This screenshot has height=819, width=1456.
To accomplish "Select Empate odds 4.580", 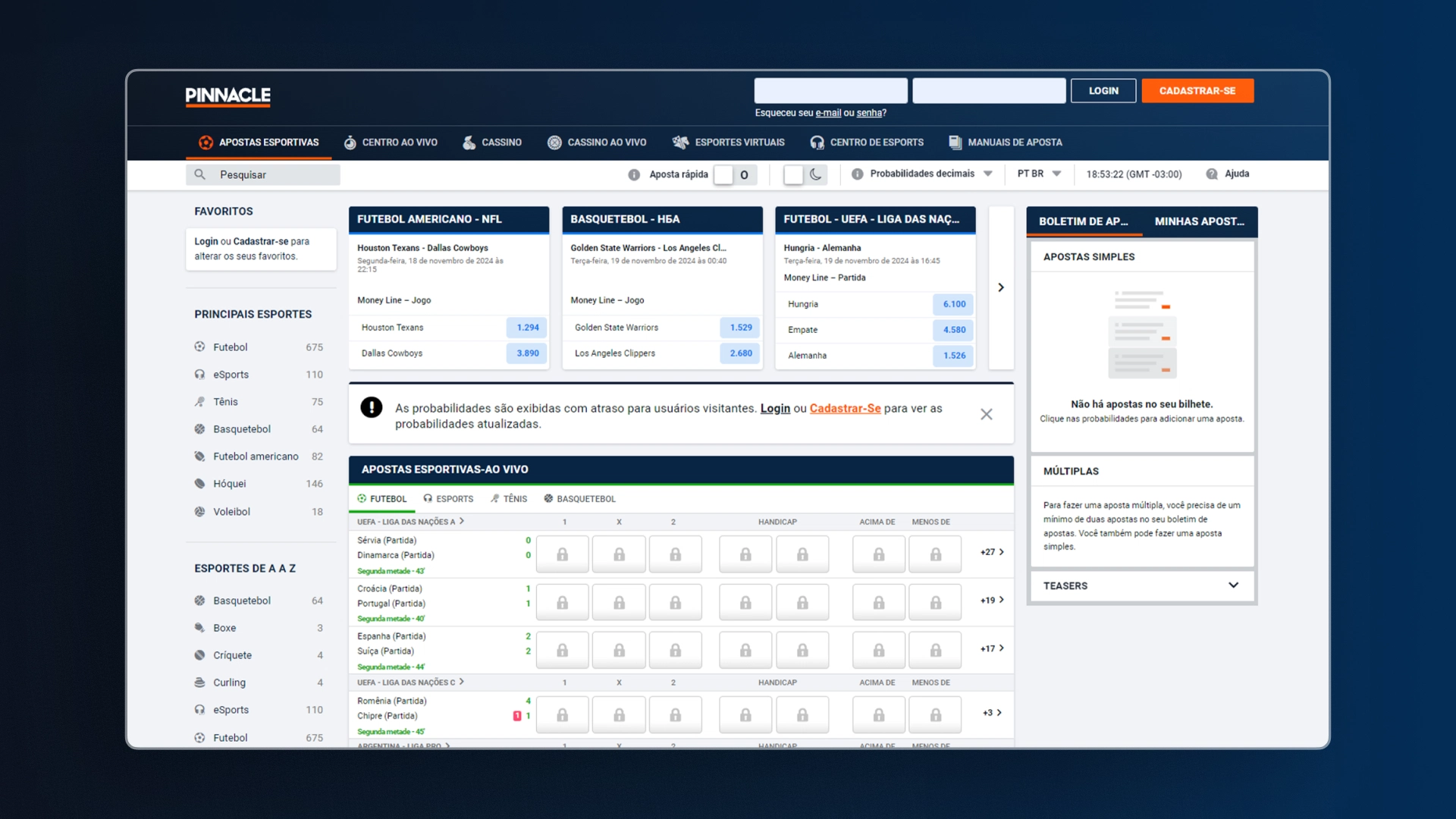I will tap(953, 330).
